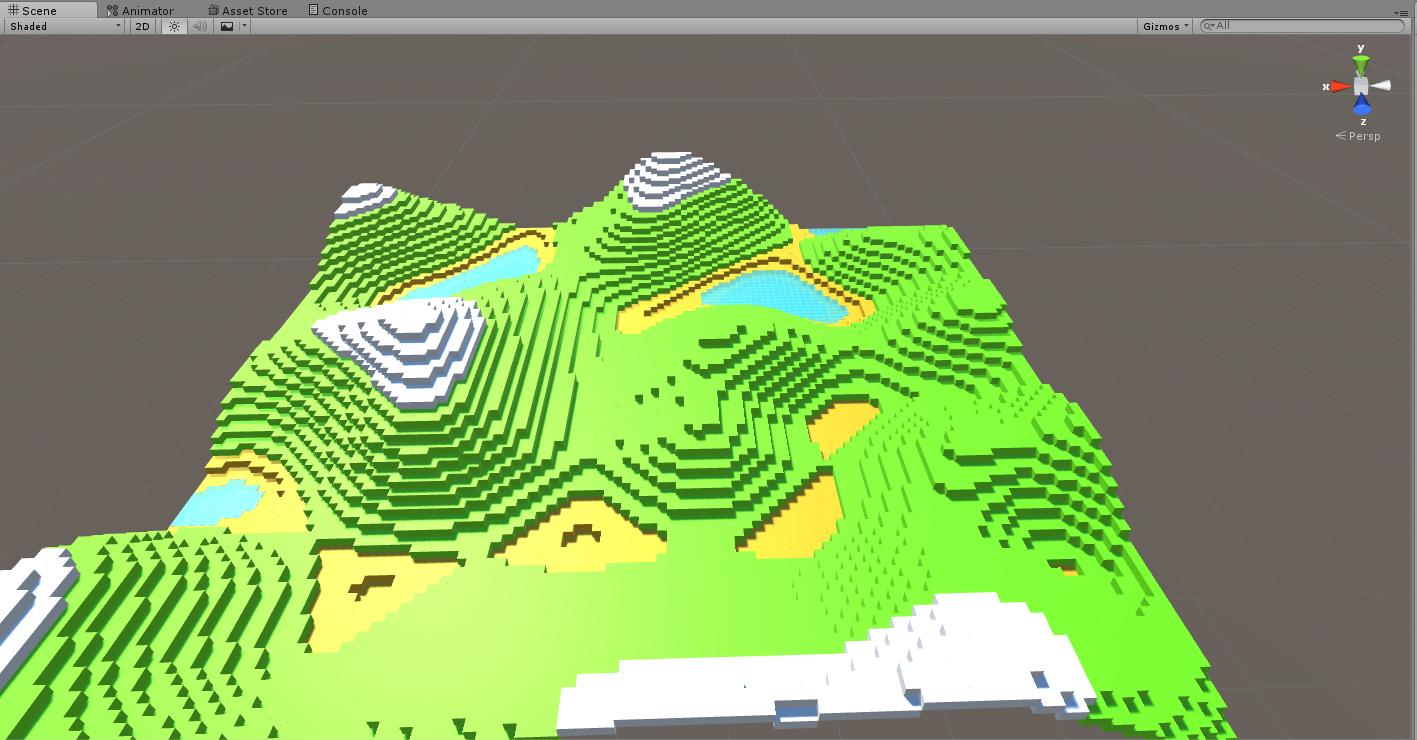This screenshot has width=1417, height=740.
Task: Click the green Y cone on the scene gizmo
Action: coord(1360,63)
